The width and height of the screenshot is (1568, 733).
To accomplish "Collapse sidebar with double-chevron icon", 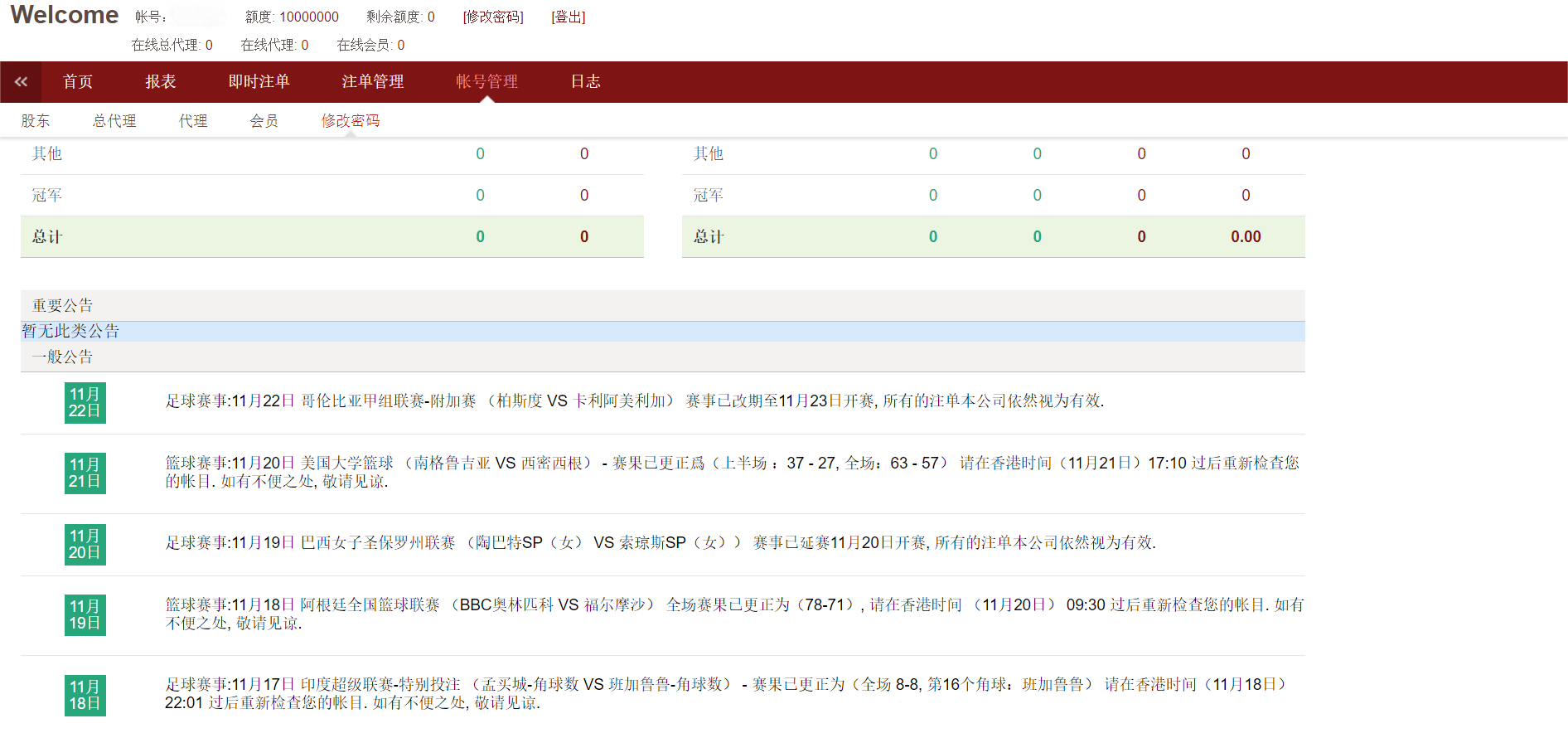I will click(21, 81).
